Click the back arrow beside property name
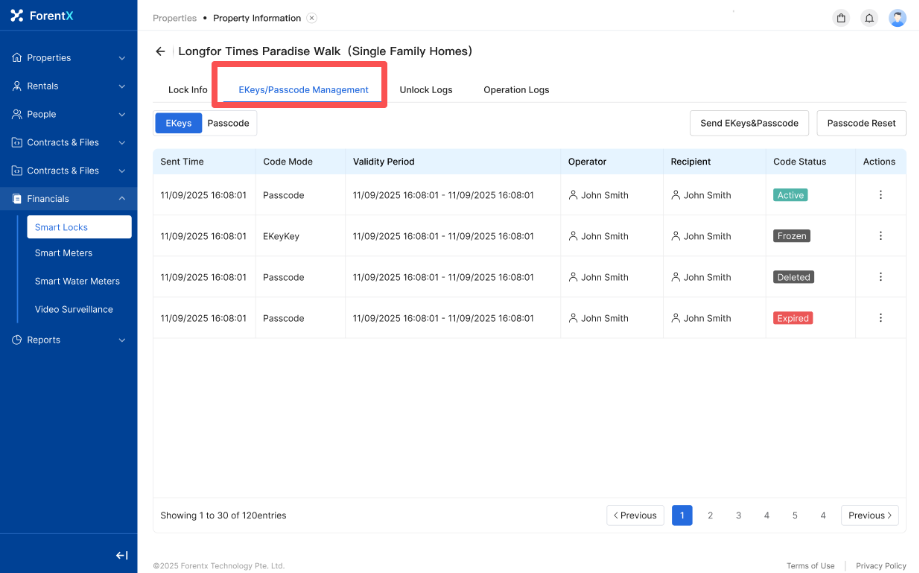The image size is (919, 573). pyautogui.click(x=160, y=51)
